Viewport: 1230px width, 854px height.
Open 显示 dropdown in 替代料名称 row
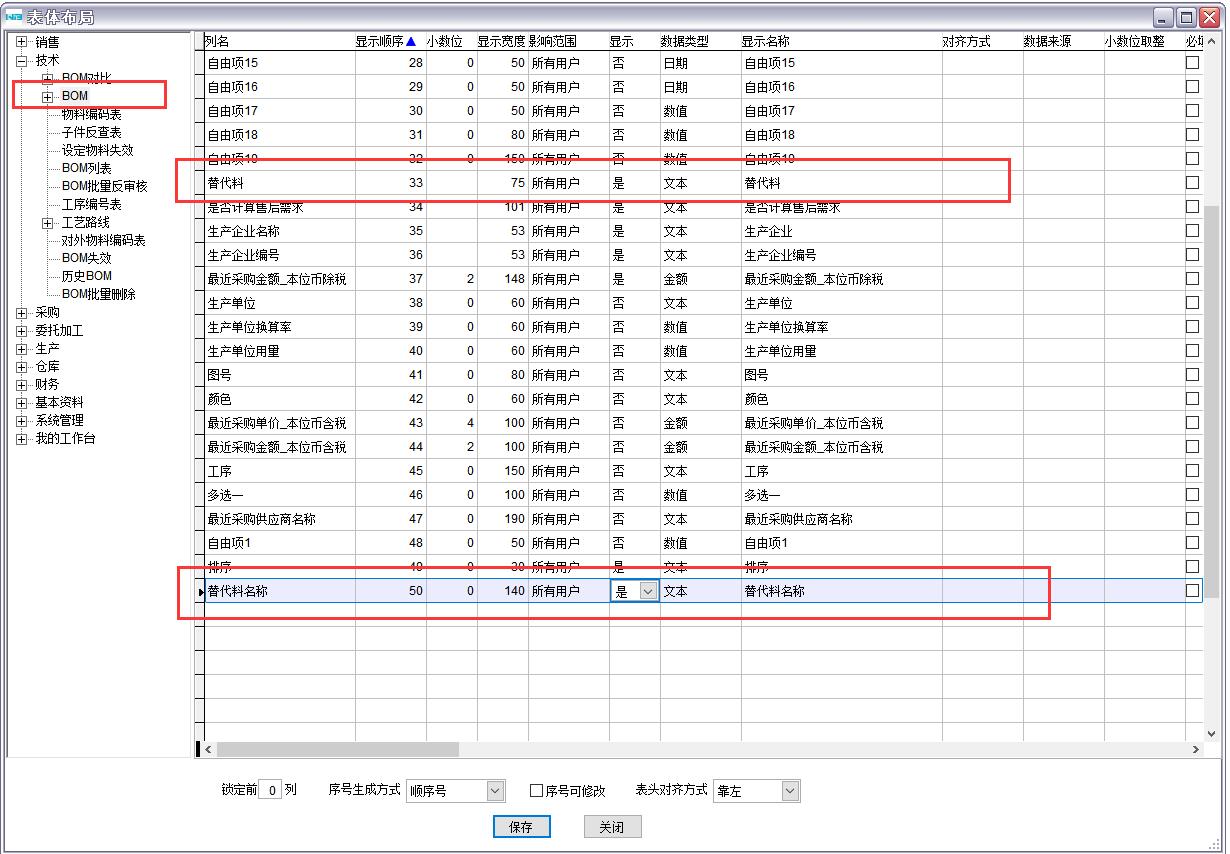648,591
